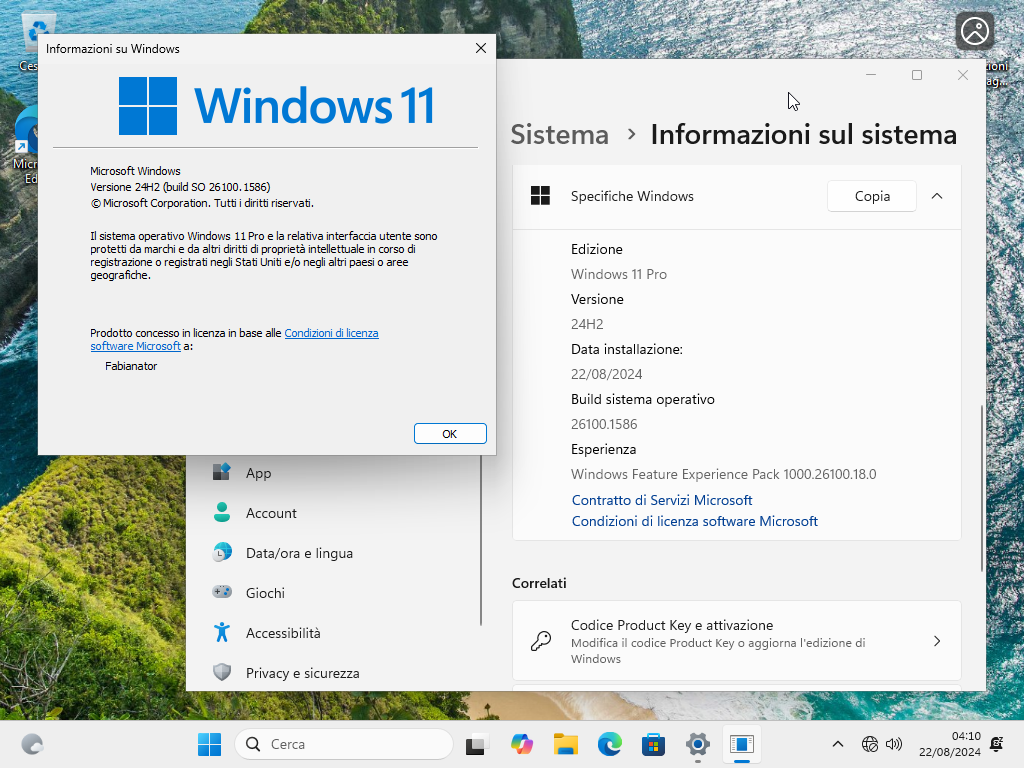Viewport: 1024px width, 768px height.
Task: Click the key icon beside Codice Product Key
Action: [541, 641]
